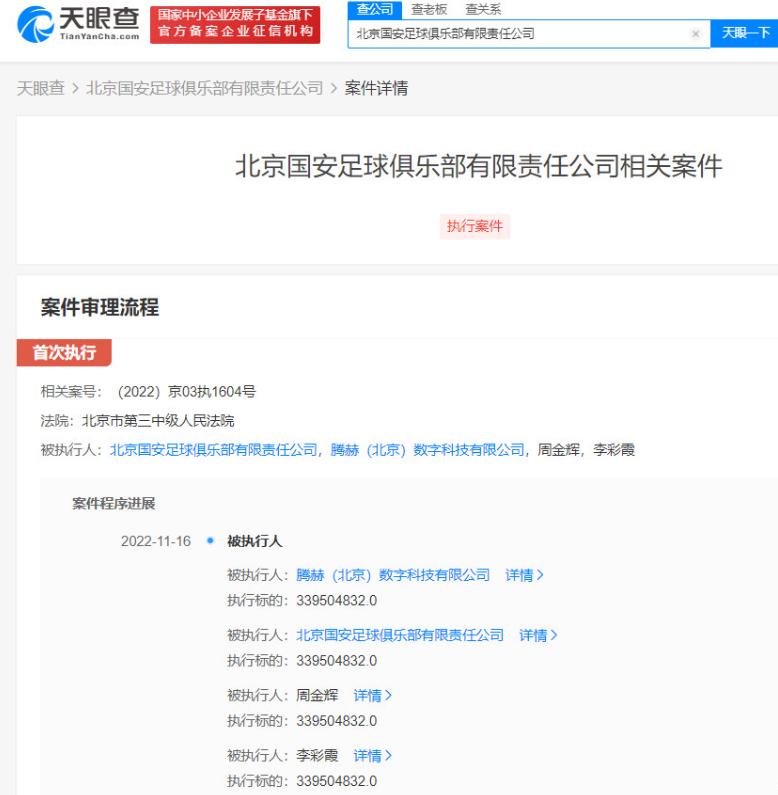Image resolution: width=778 pixels, height=795 pixels.
Task: Select the 查老板 tab
Action: [429, 10]
